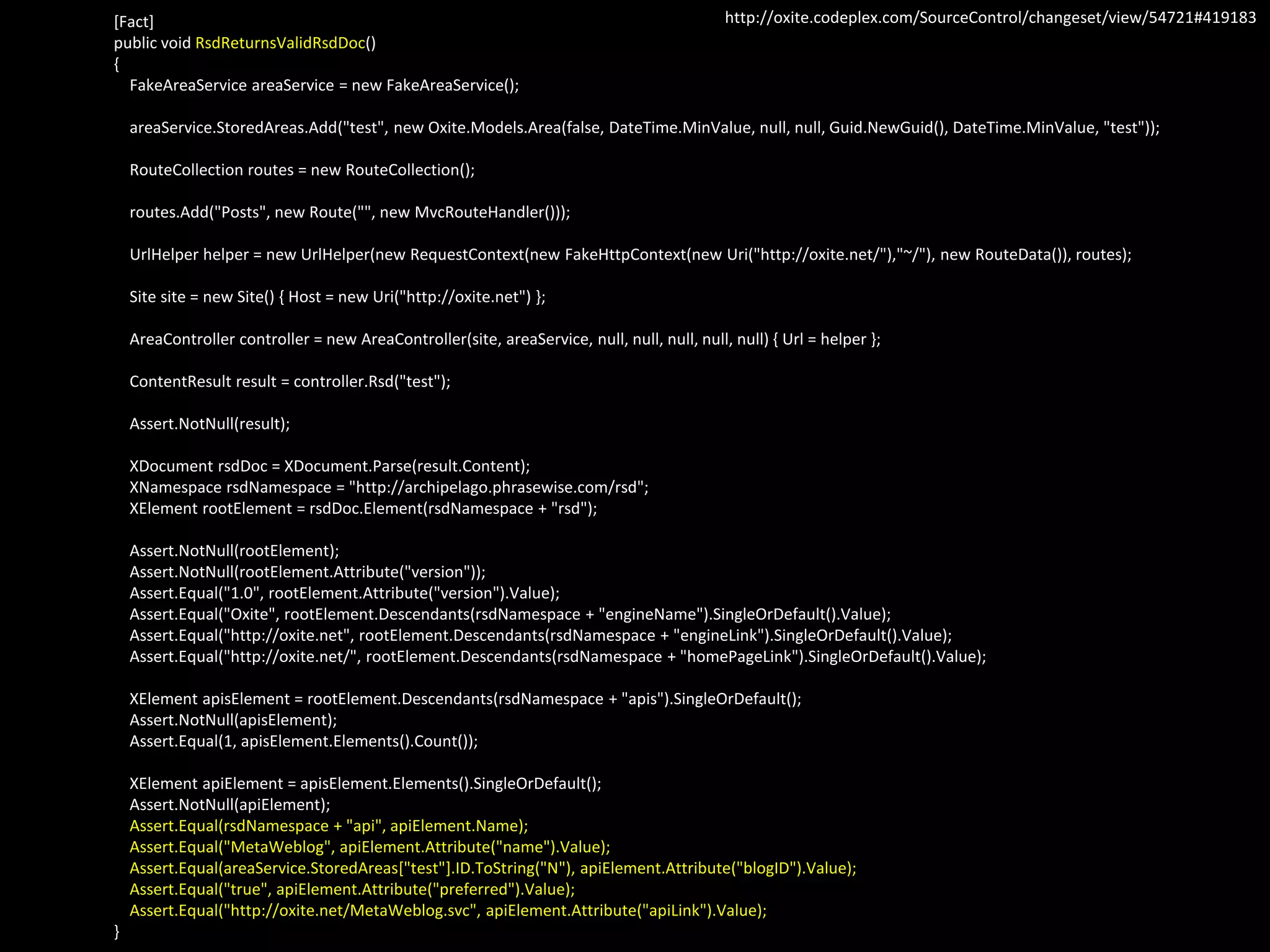Click the XNamespace rsdNamespace line

[389, 487]
